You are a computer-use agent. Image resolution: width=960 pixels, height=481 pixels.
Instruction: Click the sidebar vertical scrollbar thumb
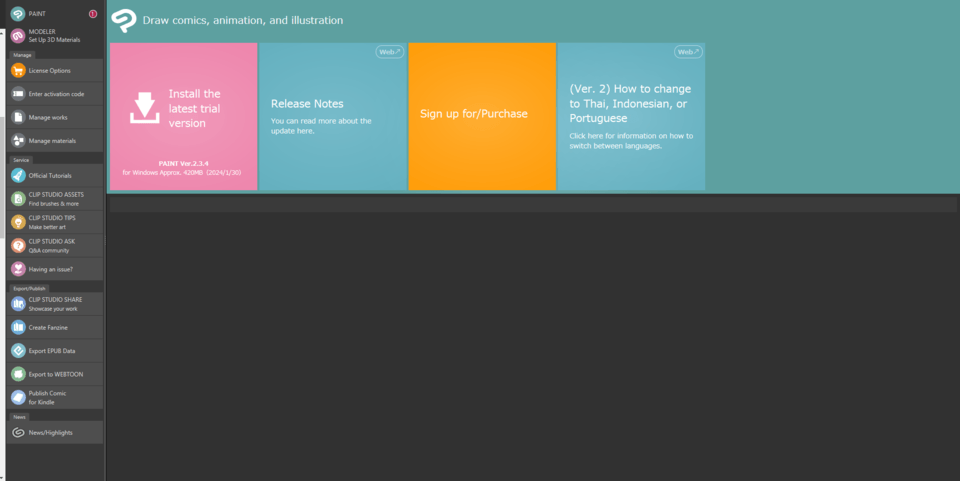click(2, 176)
